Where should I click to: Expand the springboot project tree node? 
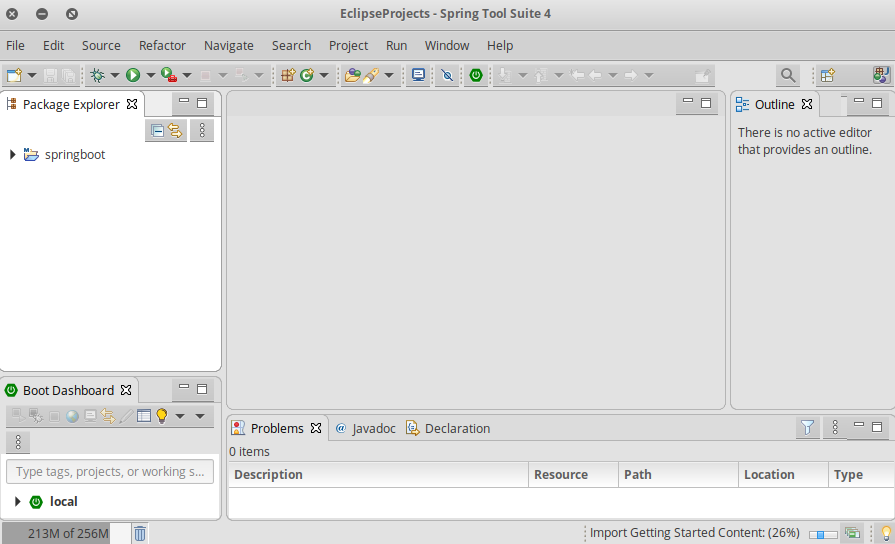[12, 155]
